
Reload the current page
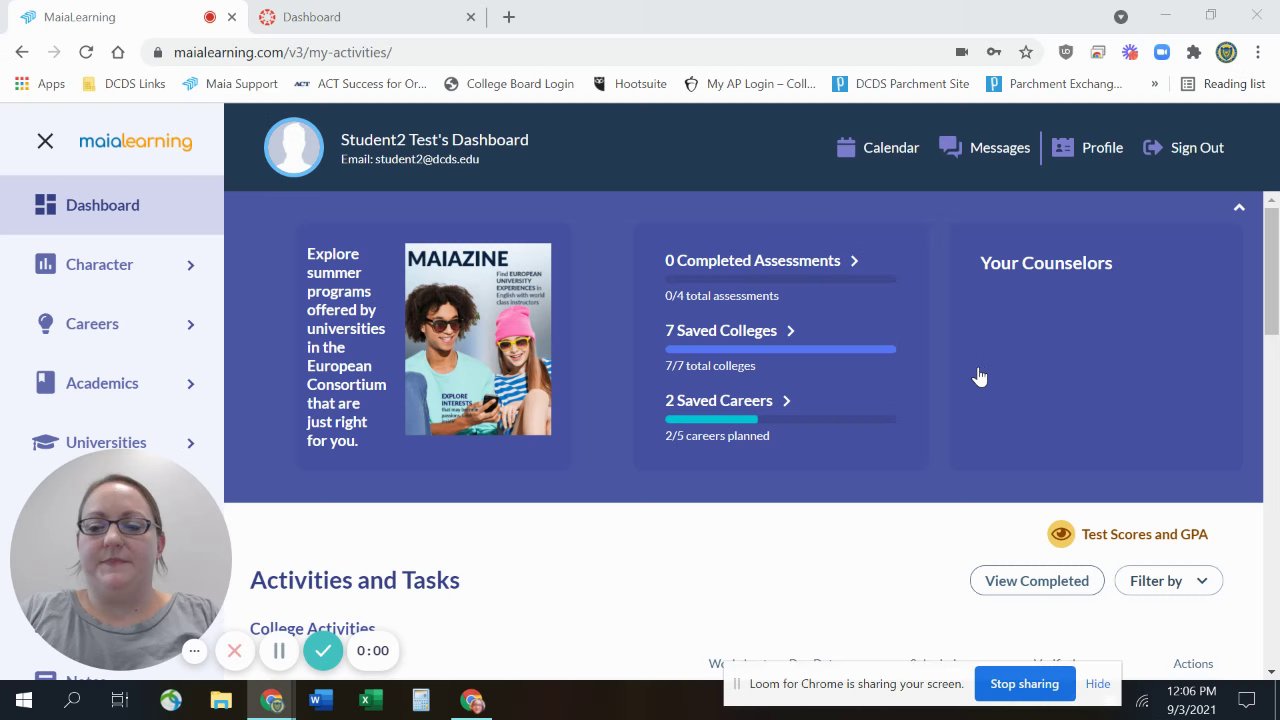[86, 52]
